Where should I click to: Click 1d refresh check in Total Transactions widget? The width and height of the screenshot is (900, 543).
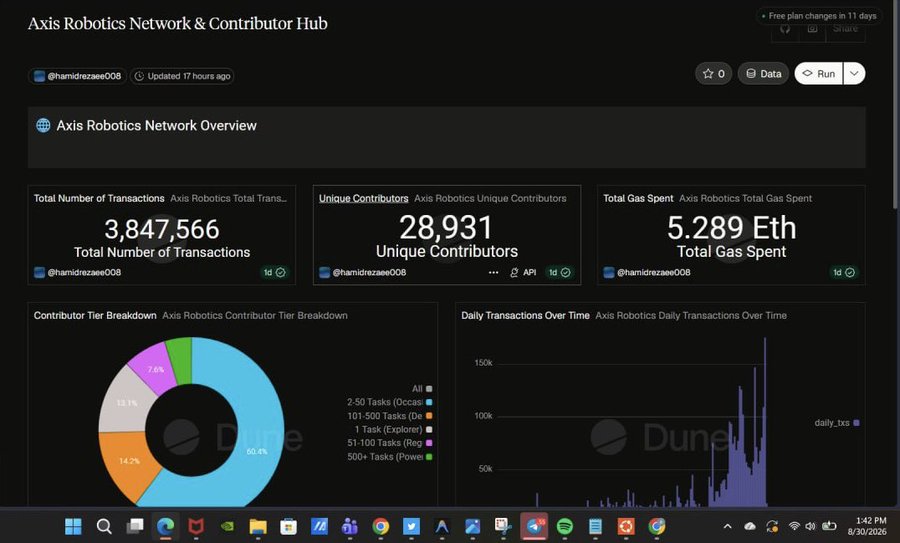[x=274, y=272]
